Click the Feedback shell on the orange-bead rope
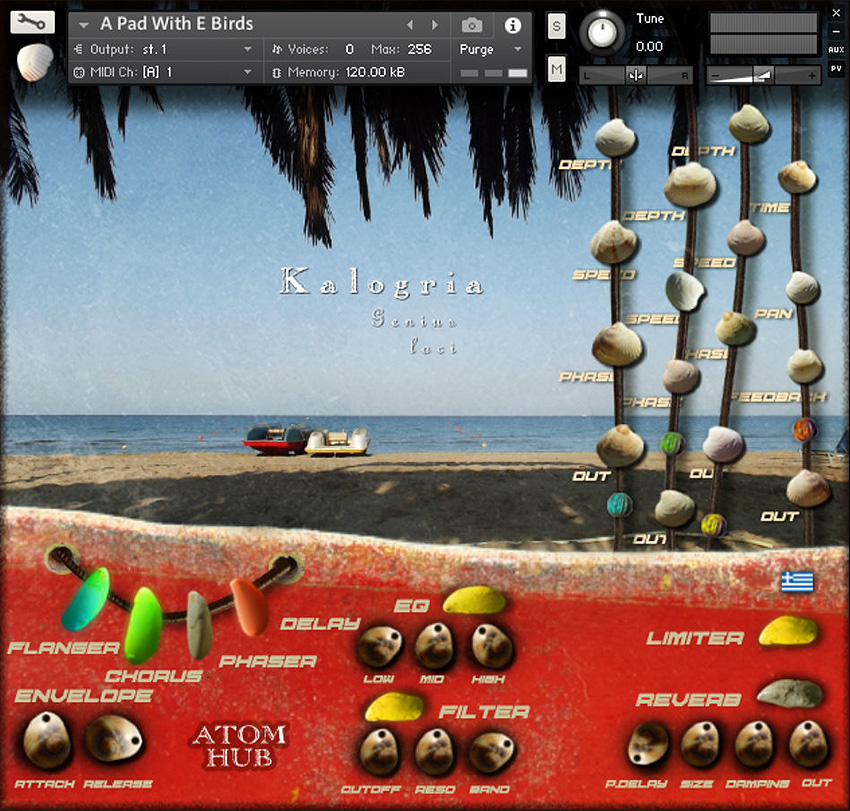Screen dimensions: 850x811 (804, 366)
